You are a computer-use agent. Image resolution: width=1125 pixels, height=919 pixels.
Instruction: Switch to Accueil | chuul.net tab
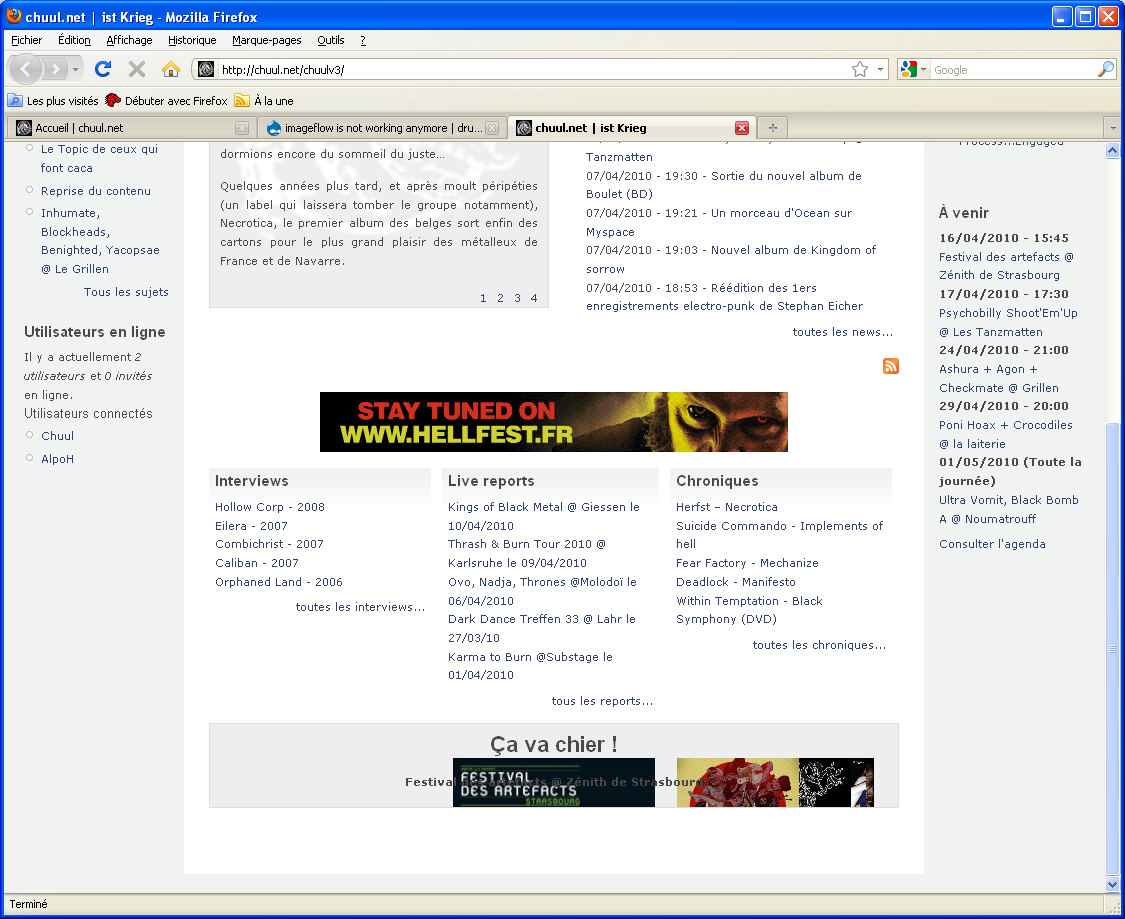(125, 128)
